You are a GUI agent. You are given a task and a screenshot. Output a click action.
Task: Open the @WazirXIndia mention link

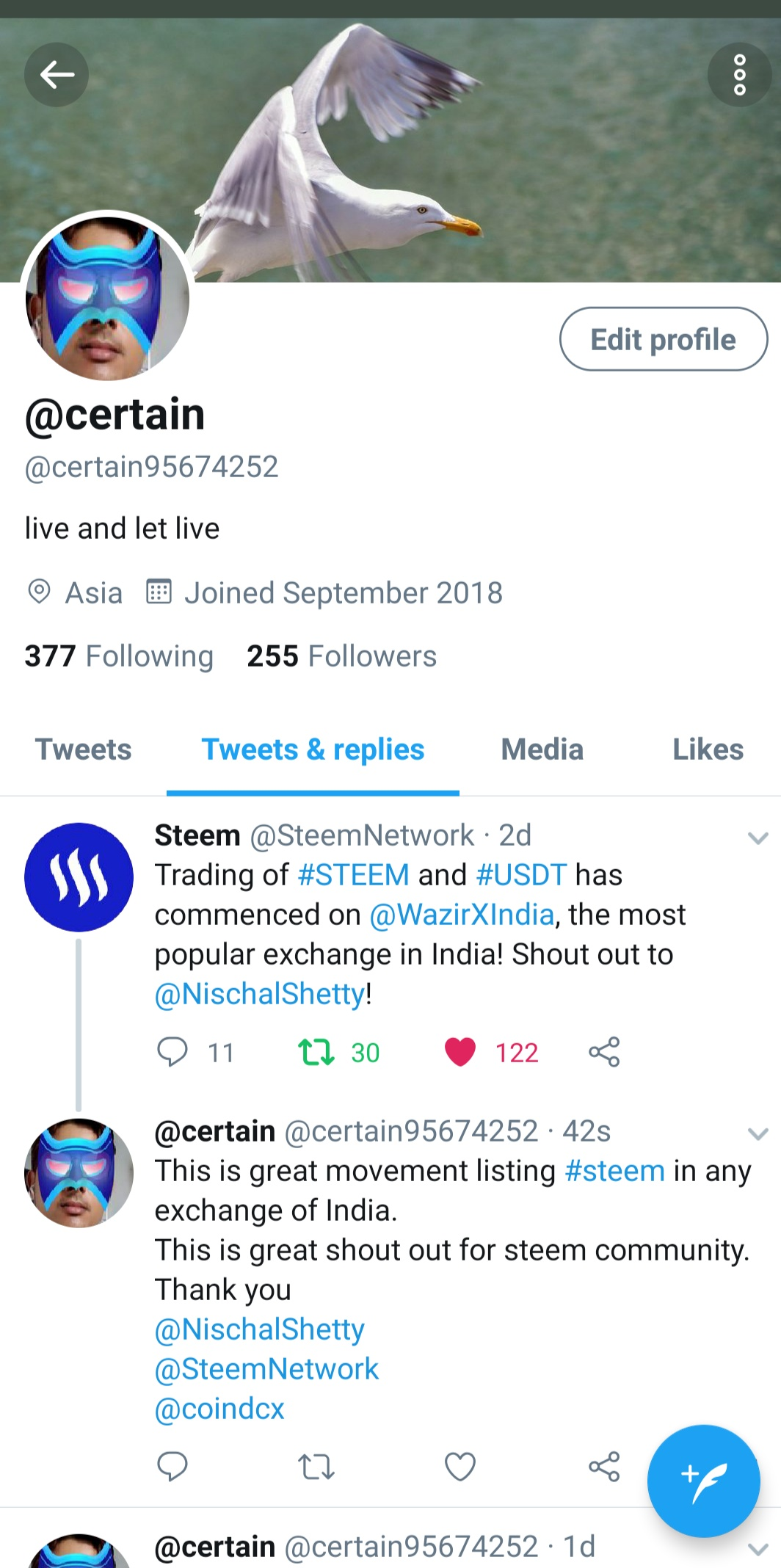(462, 915)
